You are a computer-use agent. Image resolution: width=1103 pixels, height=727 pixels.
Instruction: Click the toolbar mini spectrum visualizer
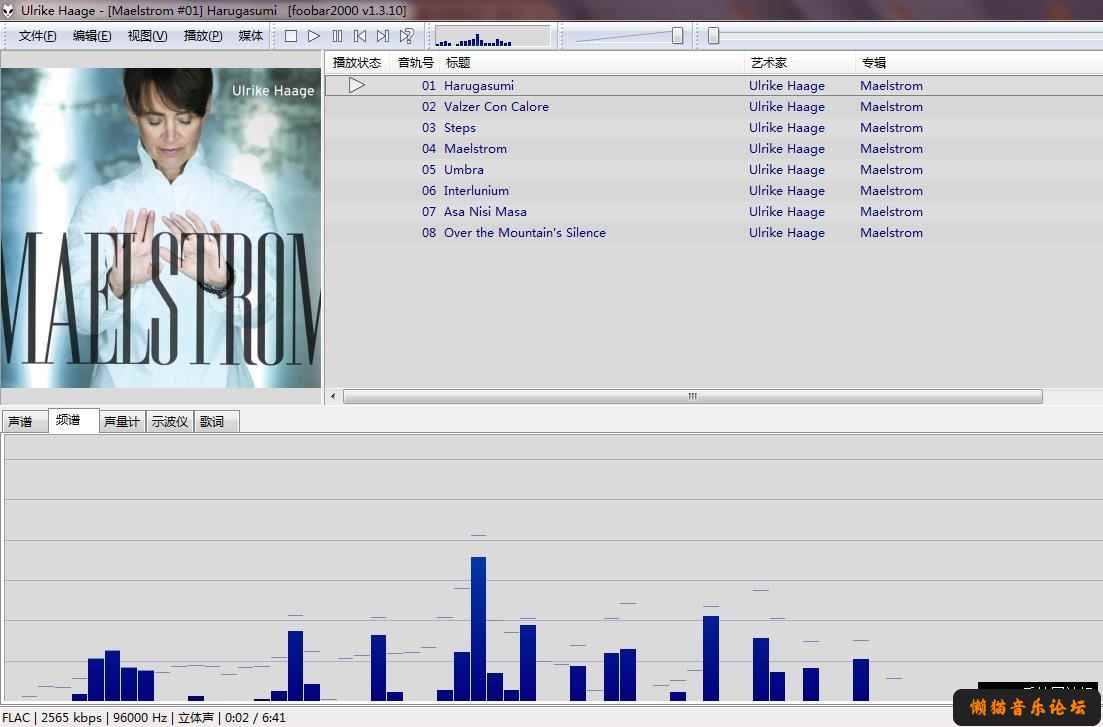coord(492,36)
